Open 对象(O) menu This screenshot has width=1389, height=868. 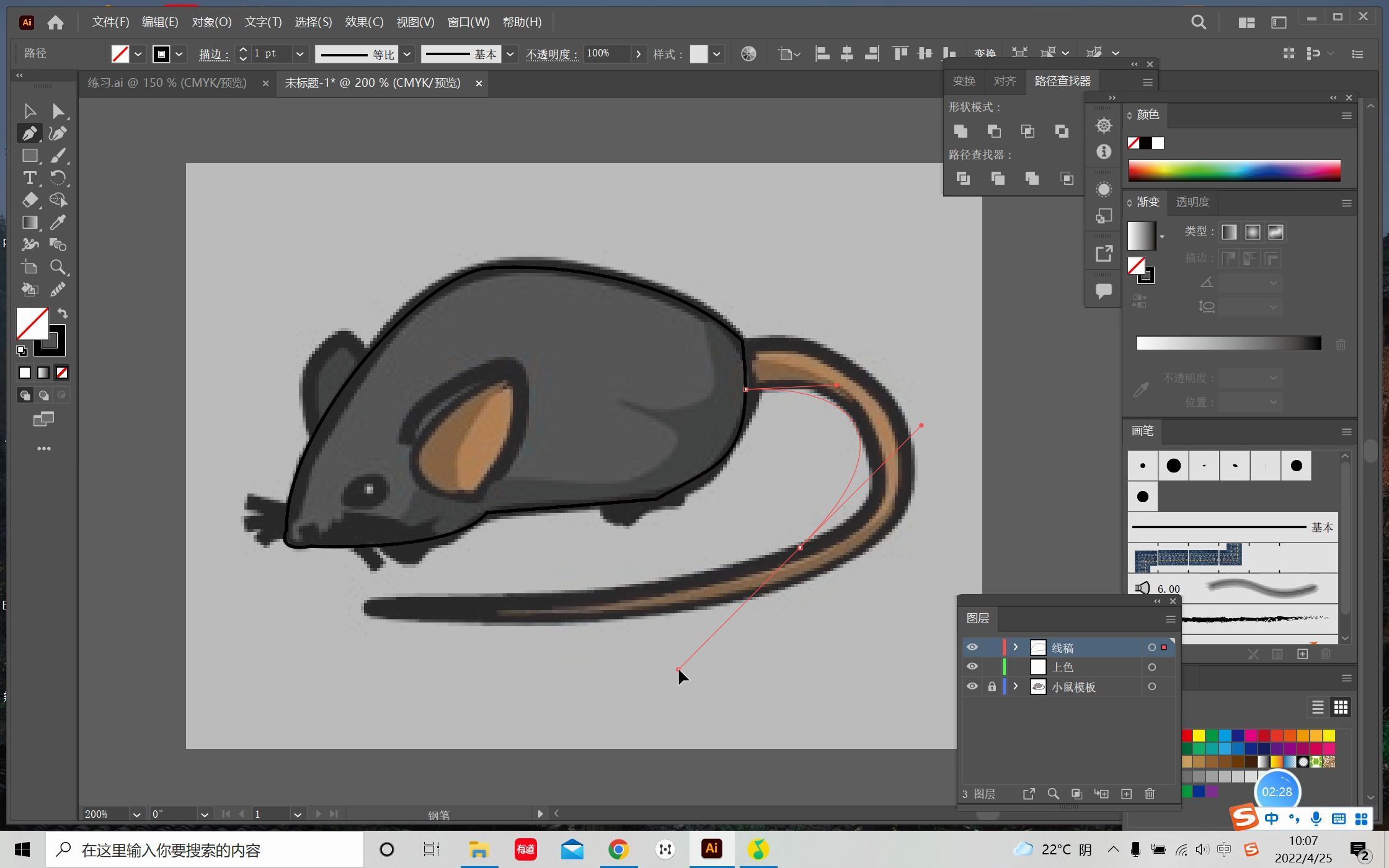[211, 22]
